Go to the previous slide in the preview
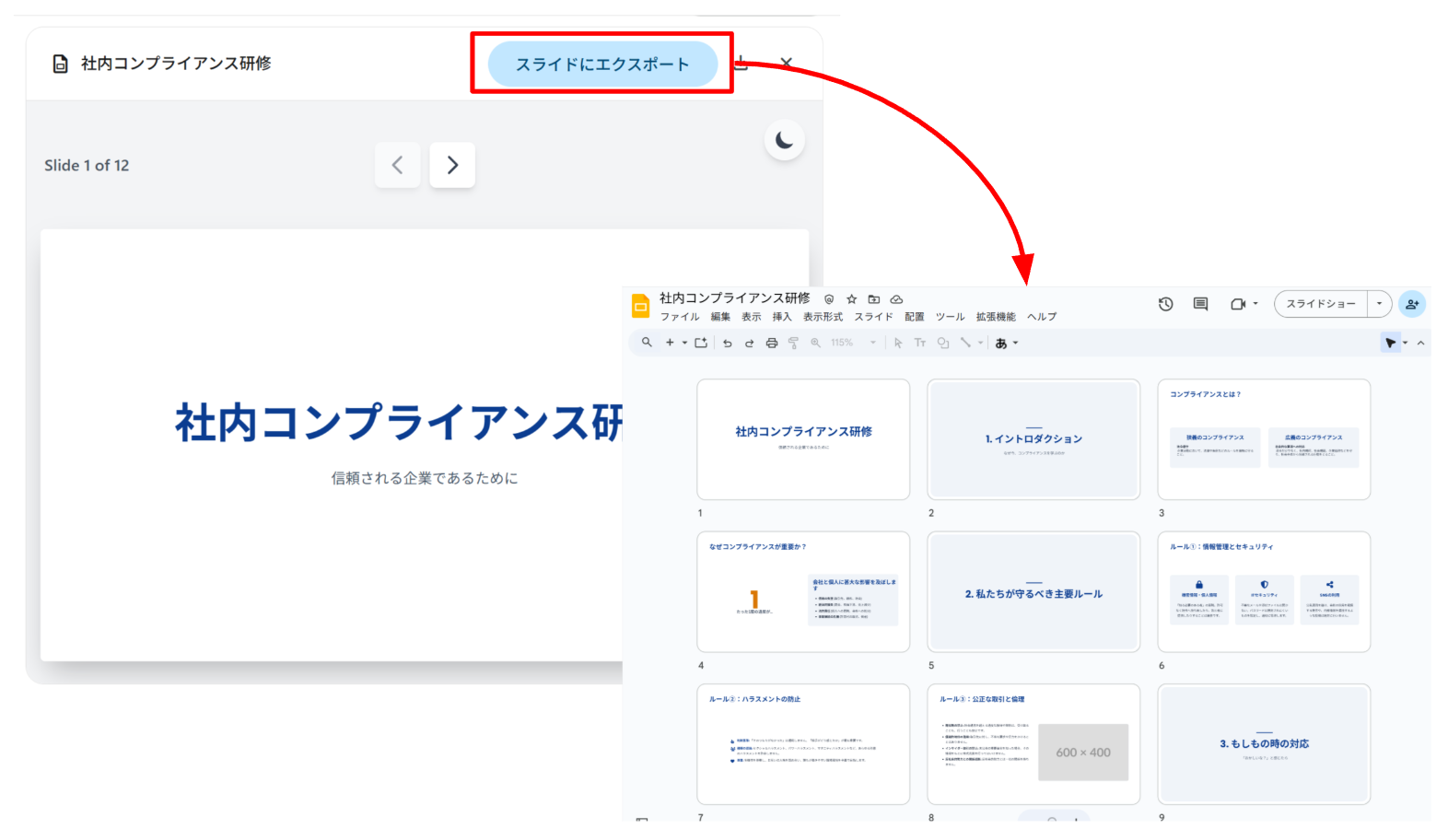The width and height of the screenshot is (1448, 840). [x=398, y=165]
